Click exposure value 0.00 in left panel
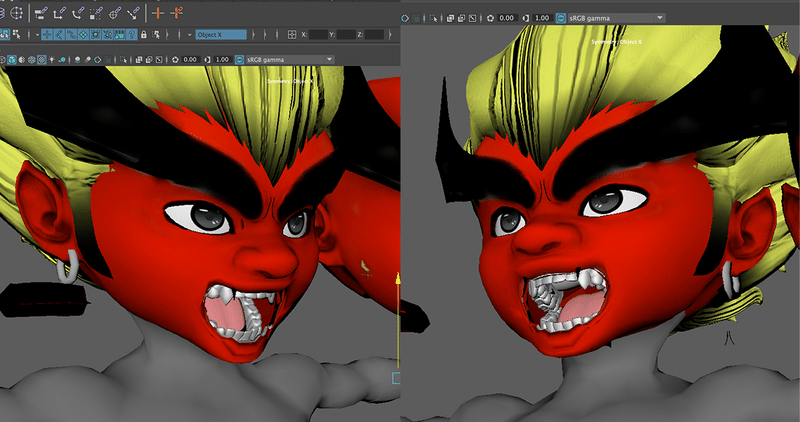The width and height of the screenshot is (800, 422). tap(190, 60)
